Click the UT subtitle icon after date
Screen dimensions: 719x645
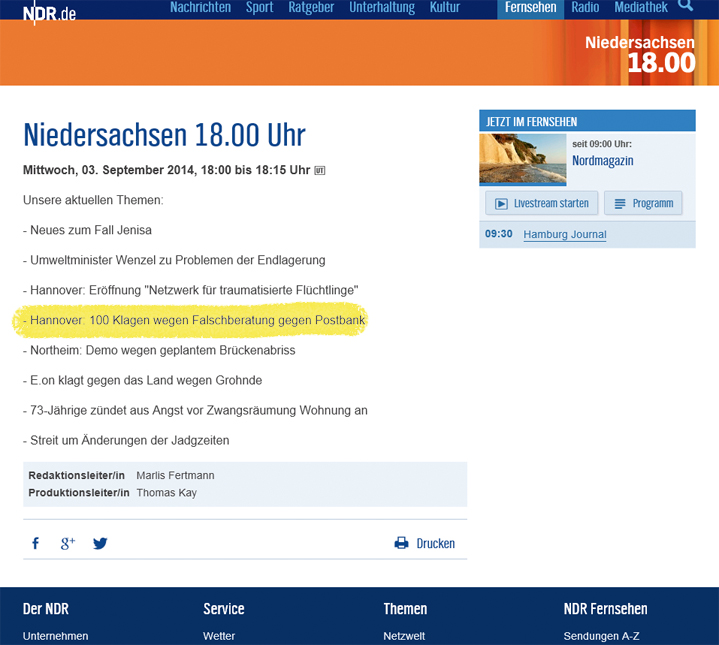click(x=320, y=171)
